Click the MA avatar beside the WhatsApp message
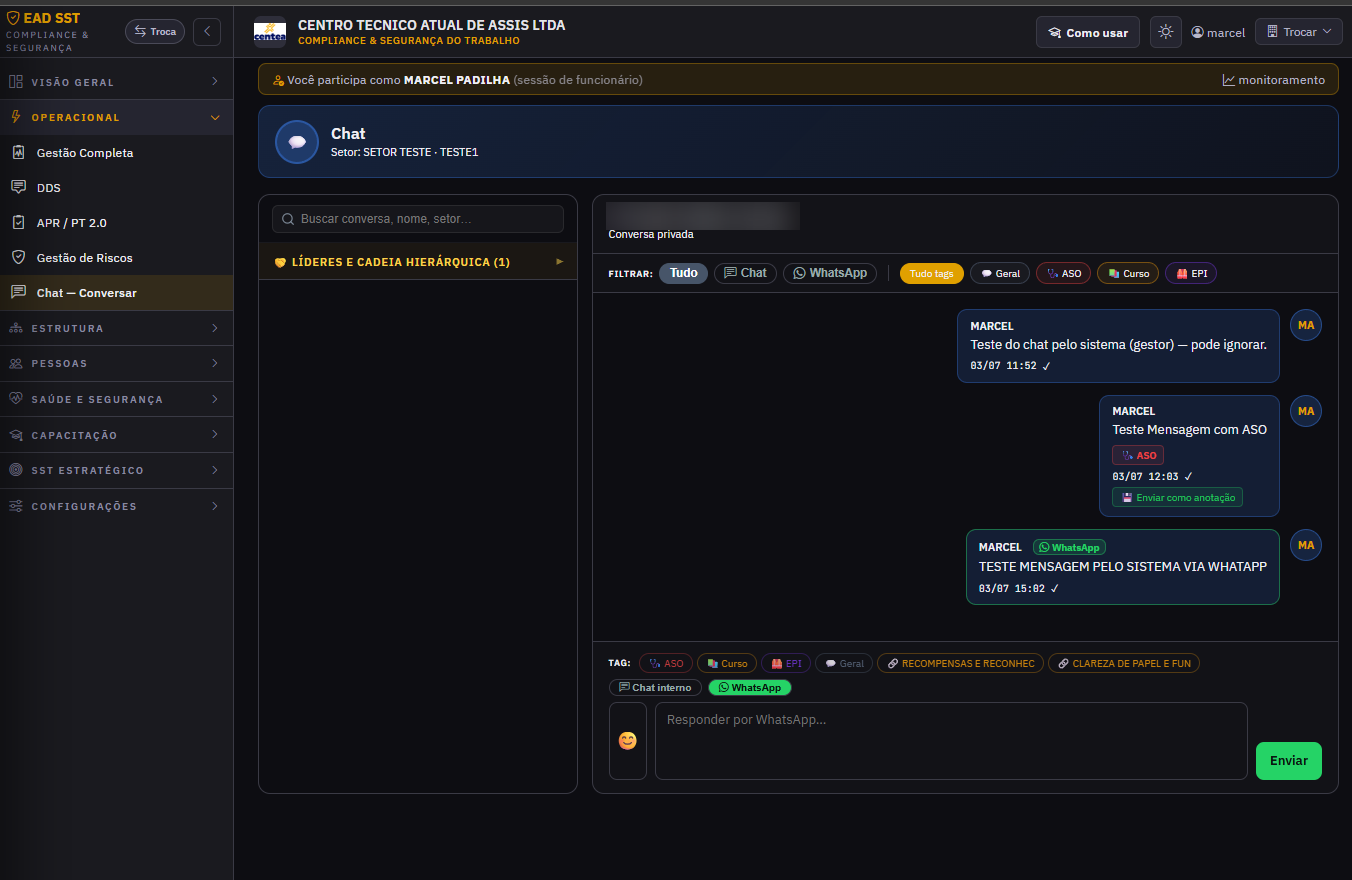 click(x=1306, y=545)
